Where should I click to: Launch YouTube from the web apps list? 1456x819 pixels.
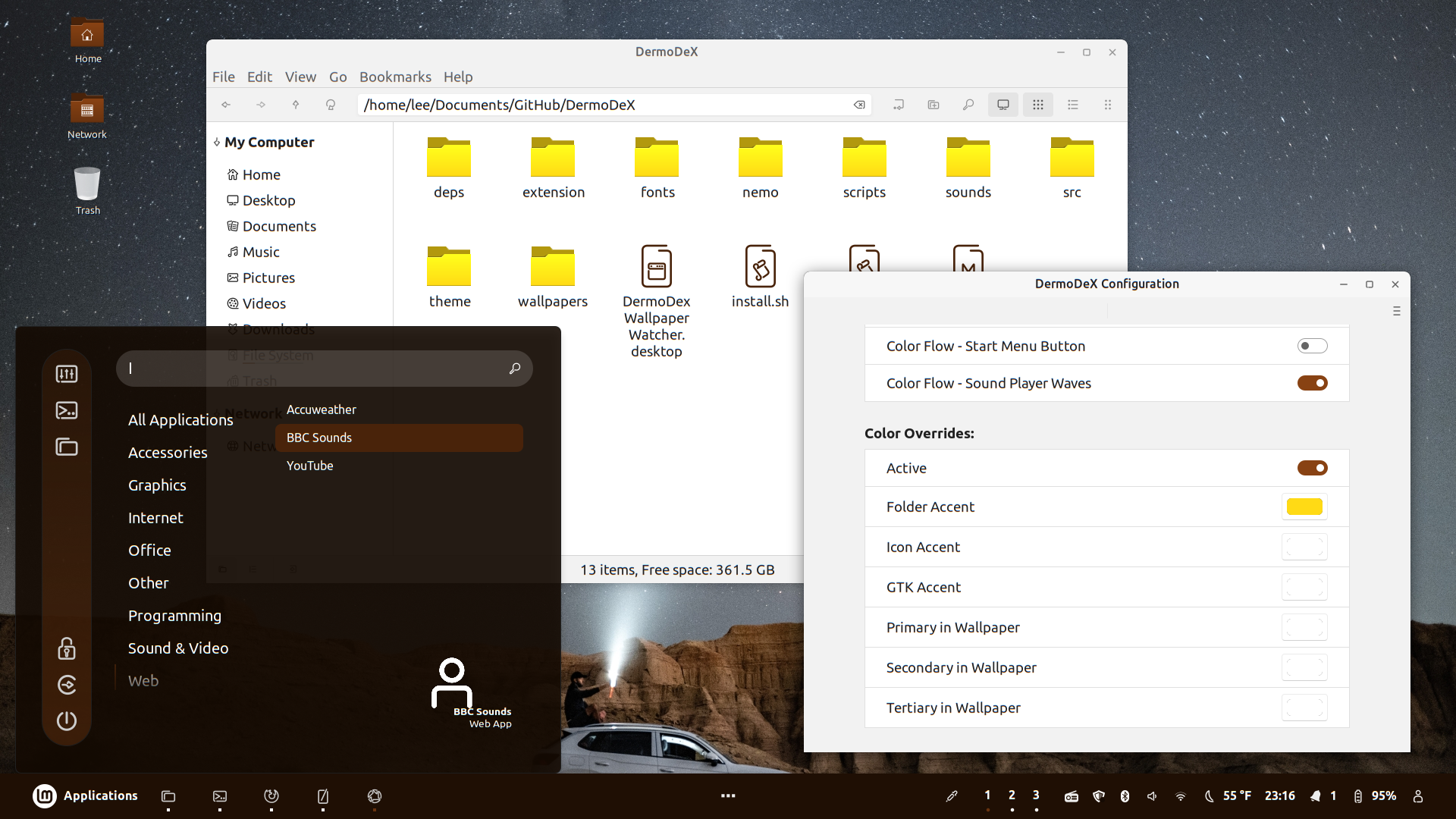[x=310, y=466]
